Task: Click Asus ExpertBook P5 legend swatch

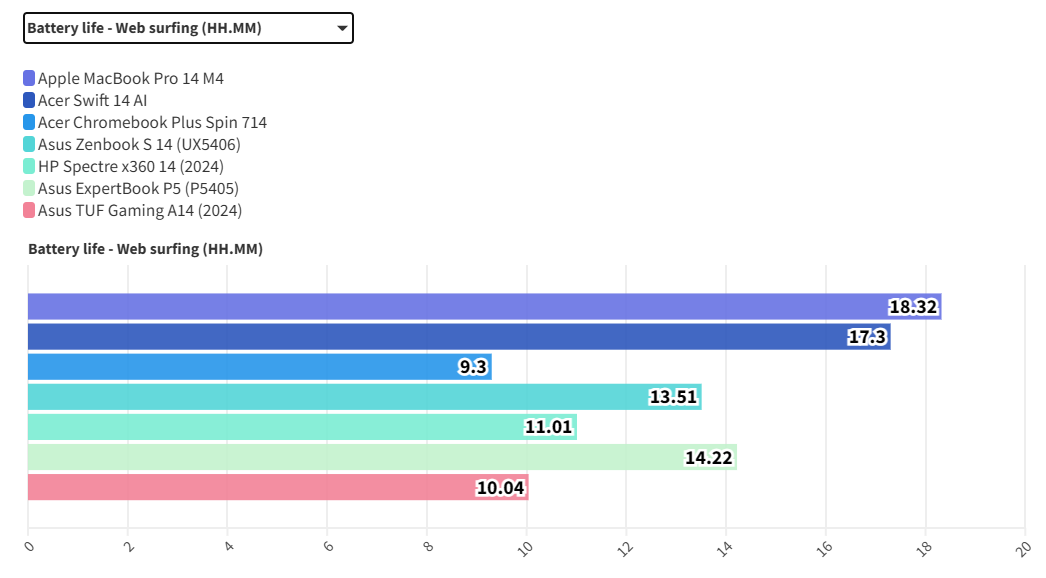Action: 29,188
